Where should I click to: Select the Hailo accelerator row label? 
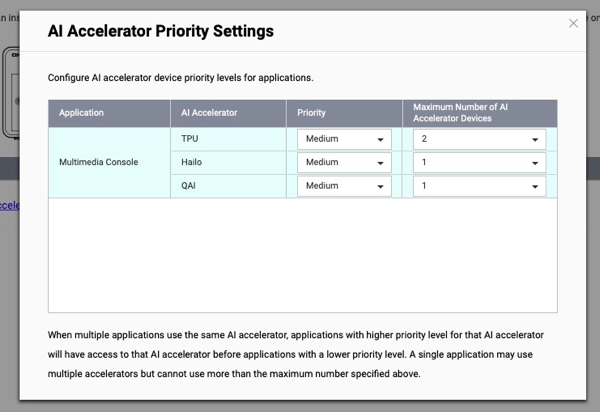[192, 162]
